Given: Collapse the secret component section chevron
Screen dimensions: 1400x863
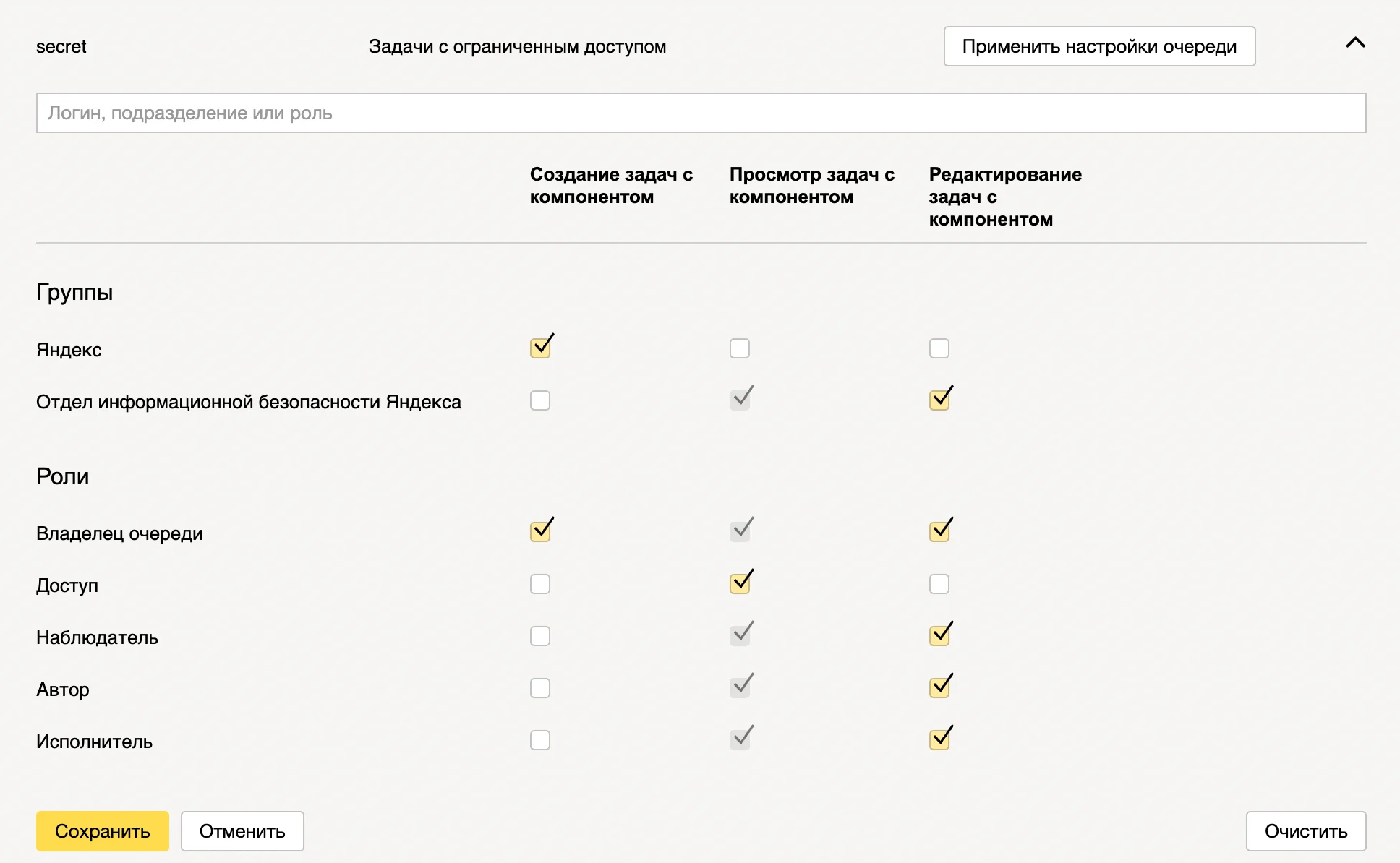Looking at the screenshot, I should pos(1355,43).
